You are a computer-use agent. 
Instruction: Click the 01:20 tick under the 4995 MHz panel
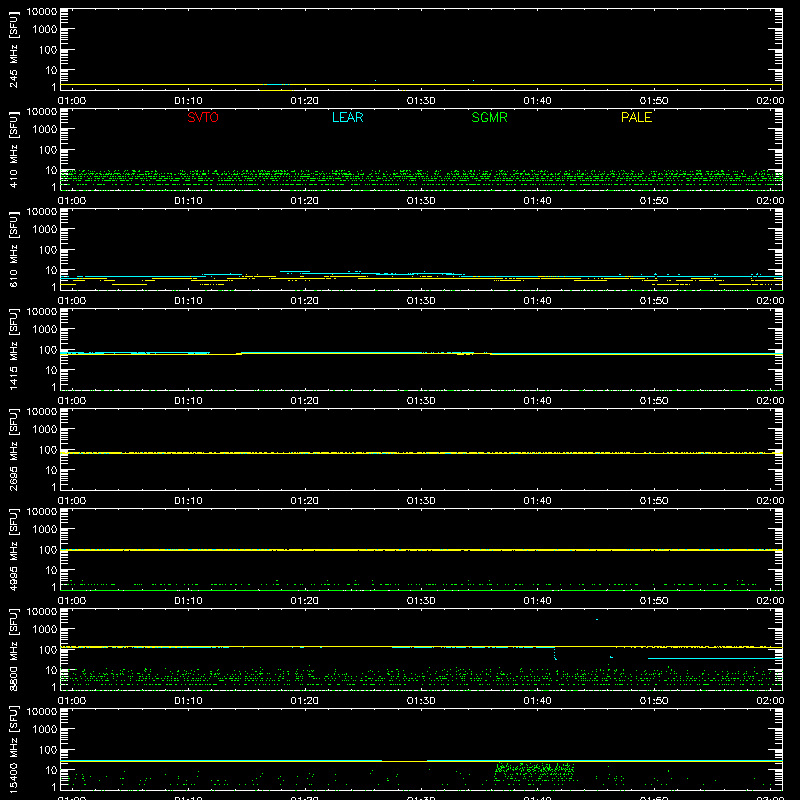[x=305, y=601]
